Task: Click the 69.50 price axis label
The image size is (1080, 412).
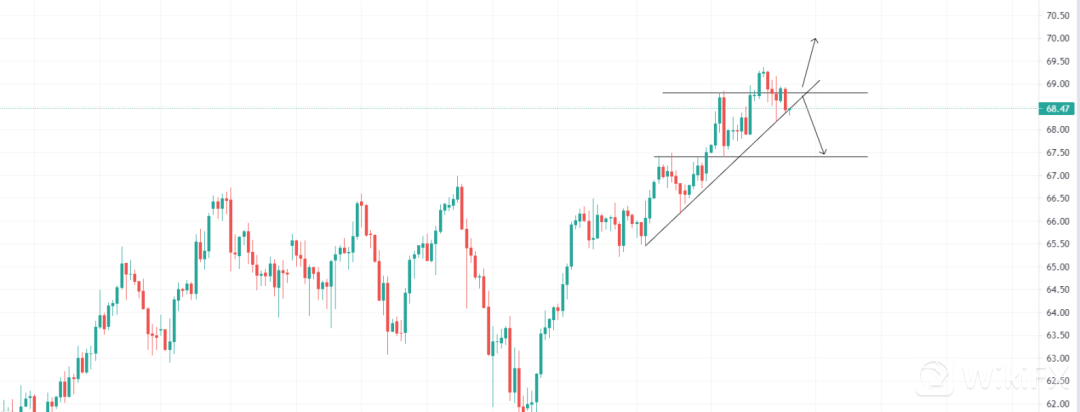Action: click(1059, 62)
